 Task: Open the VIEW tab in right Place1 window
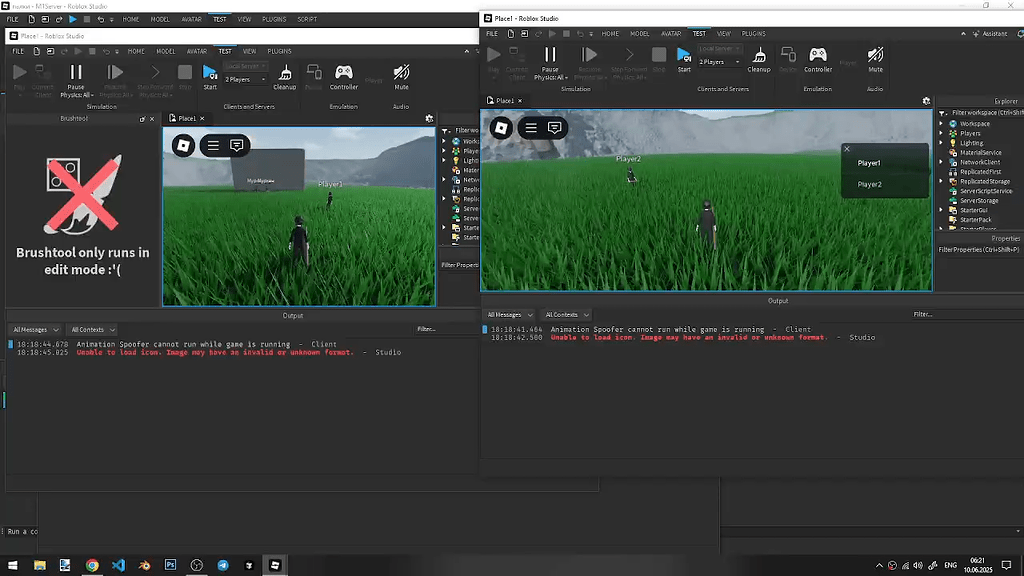click(x=724, y=34)
